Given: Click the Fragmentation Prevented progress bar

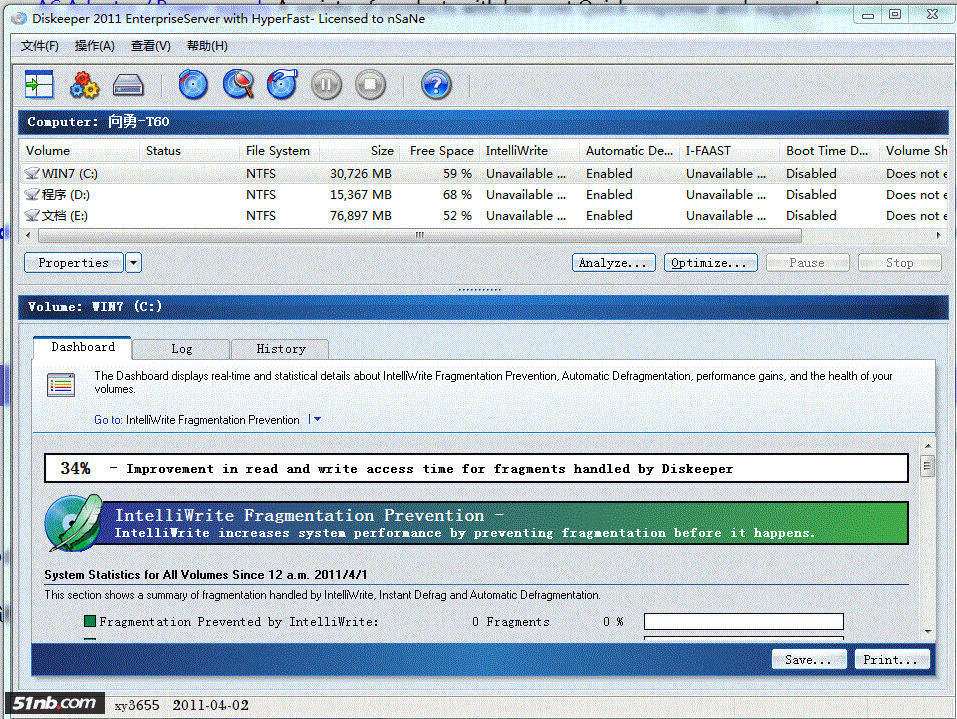Looking at the screenshot, I should 744,622.
